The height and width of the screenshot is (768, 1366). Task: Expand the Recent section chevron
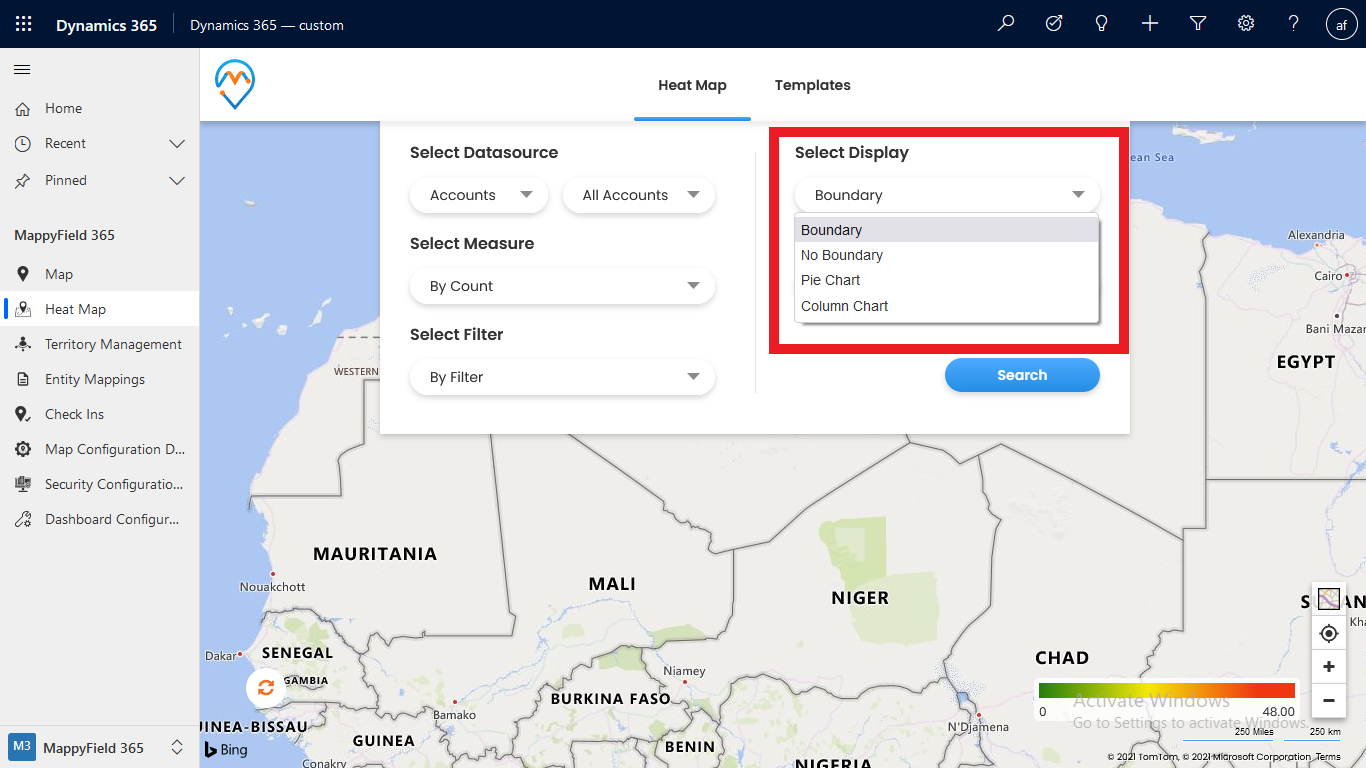(177, 144)
